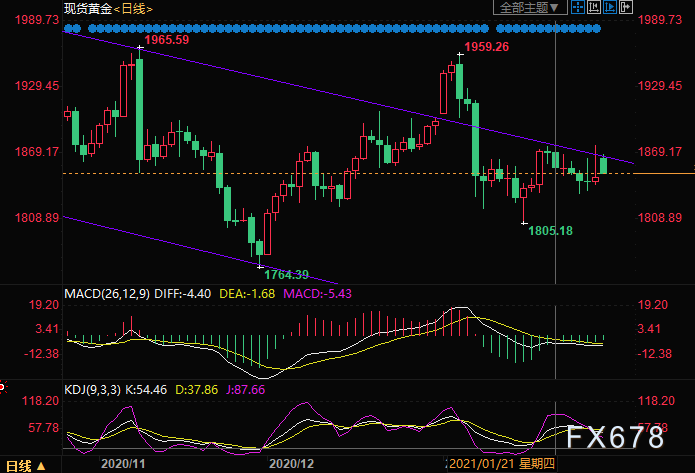
Task: Click the right MACD axis 19.20 label
Action: 652,305
